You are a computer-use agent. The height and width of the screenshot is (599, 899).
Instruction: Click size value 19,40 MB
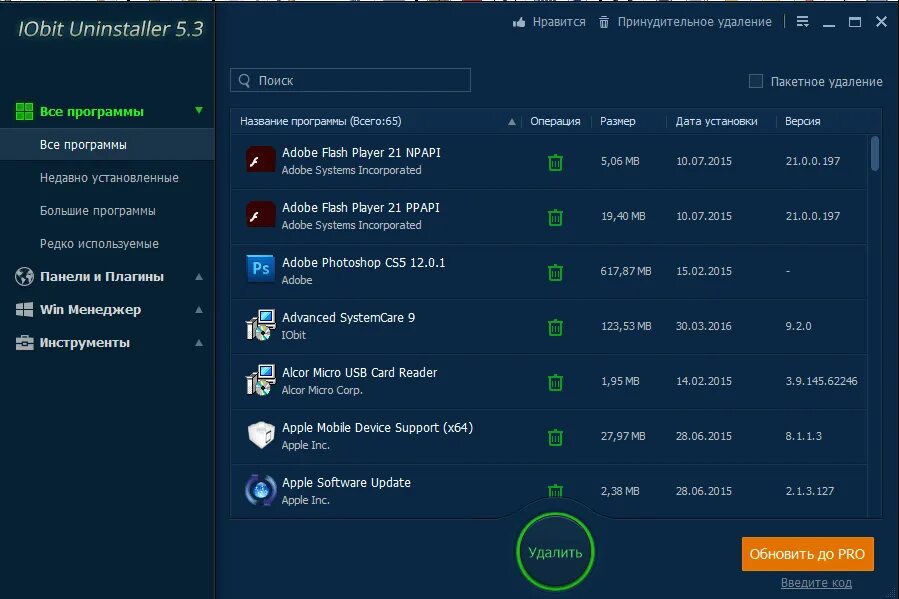point(623,216)
